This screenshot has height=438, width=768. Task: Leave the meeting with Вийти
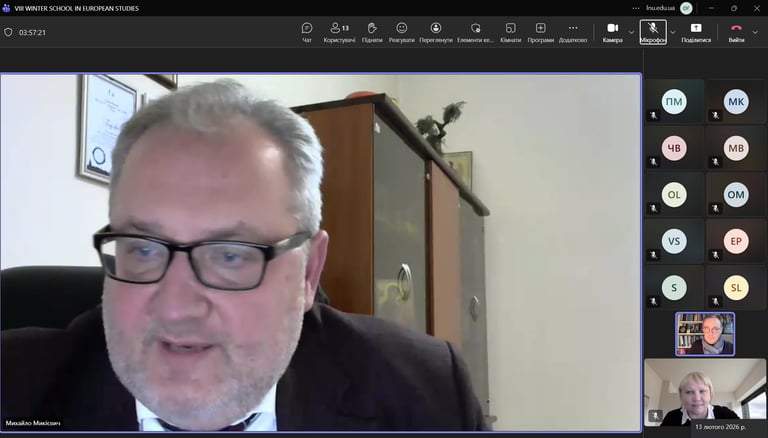point(736,32)
